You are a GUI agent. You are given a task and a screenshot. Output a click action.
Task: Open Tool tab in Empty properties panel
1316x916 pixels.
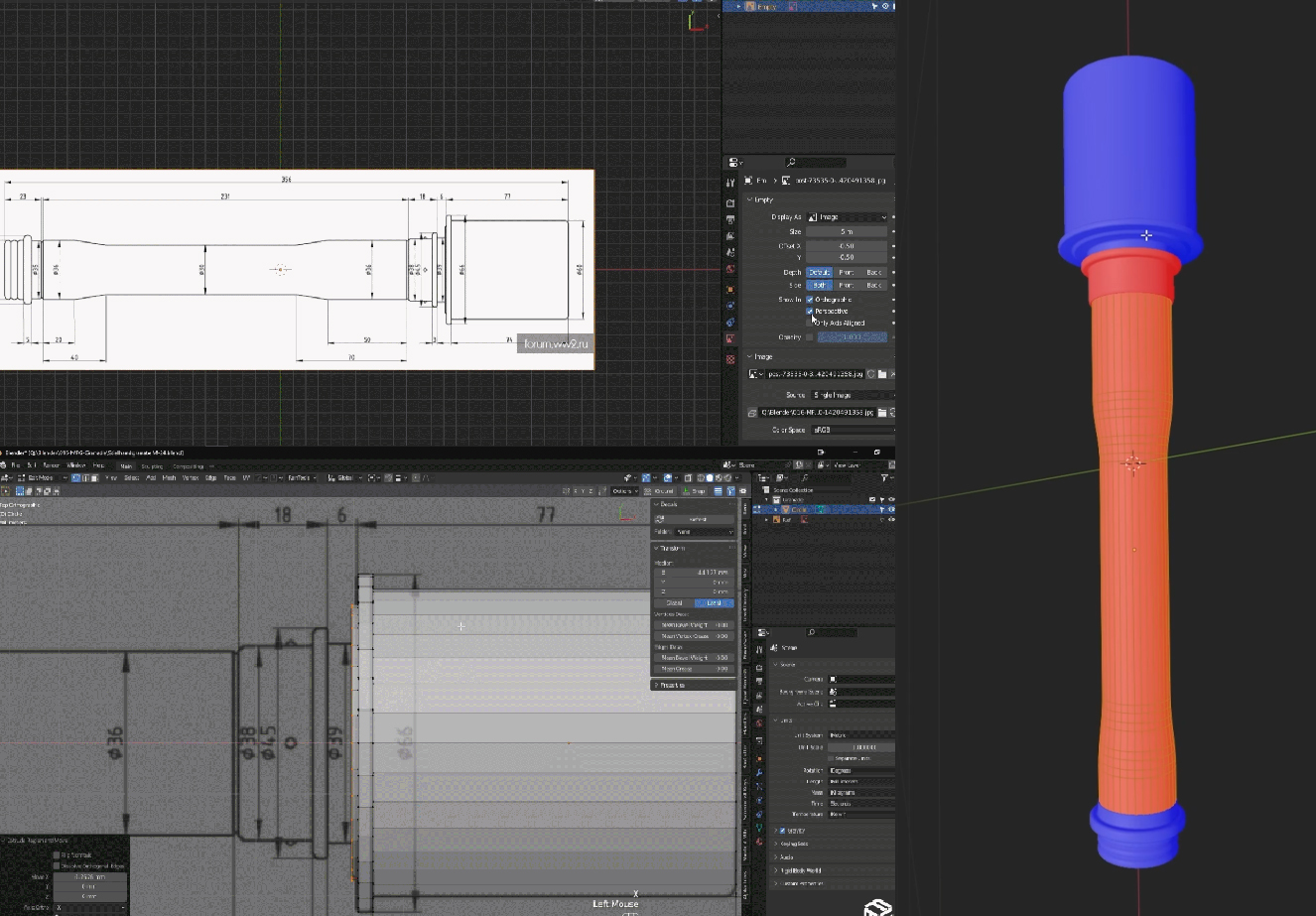click(730, 183)
